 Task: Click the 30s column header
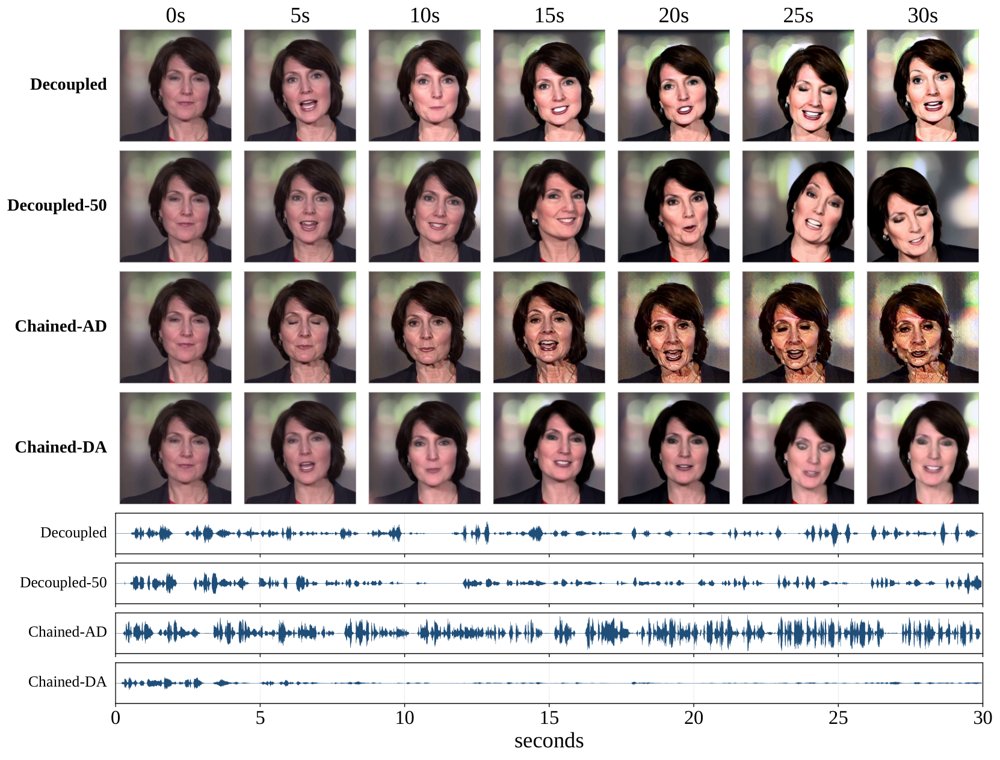tap(922, 15)
